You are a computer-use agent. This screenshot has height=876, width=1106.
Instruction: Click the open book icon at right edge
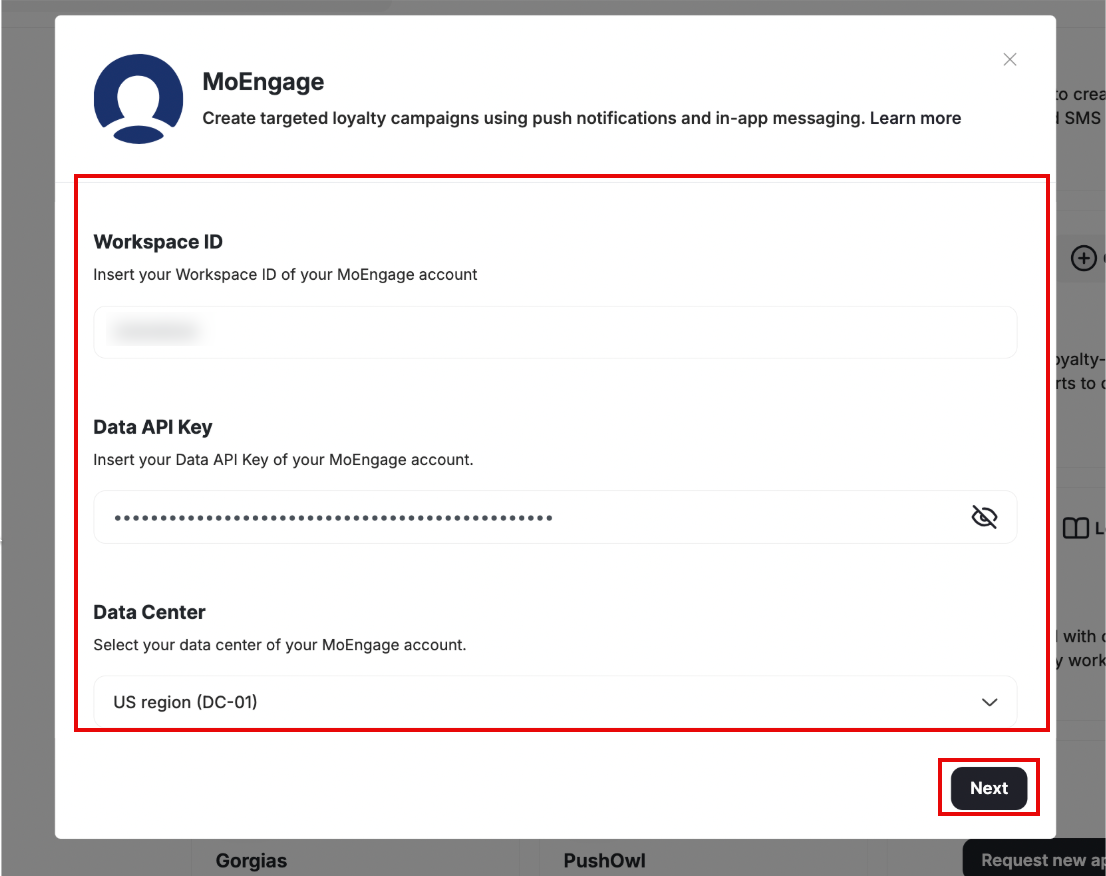tap(1075, 528)
